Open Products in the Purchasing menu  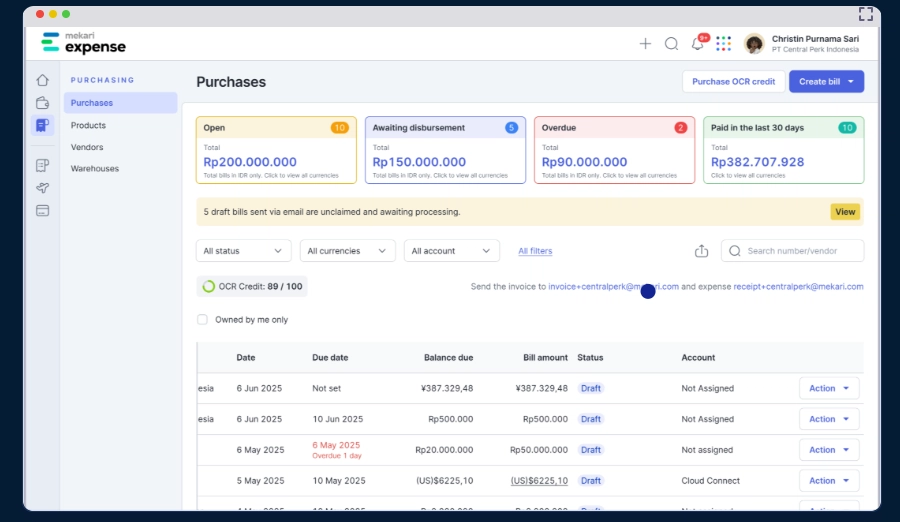click(x=88, y=125)
